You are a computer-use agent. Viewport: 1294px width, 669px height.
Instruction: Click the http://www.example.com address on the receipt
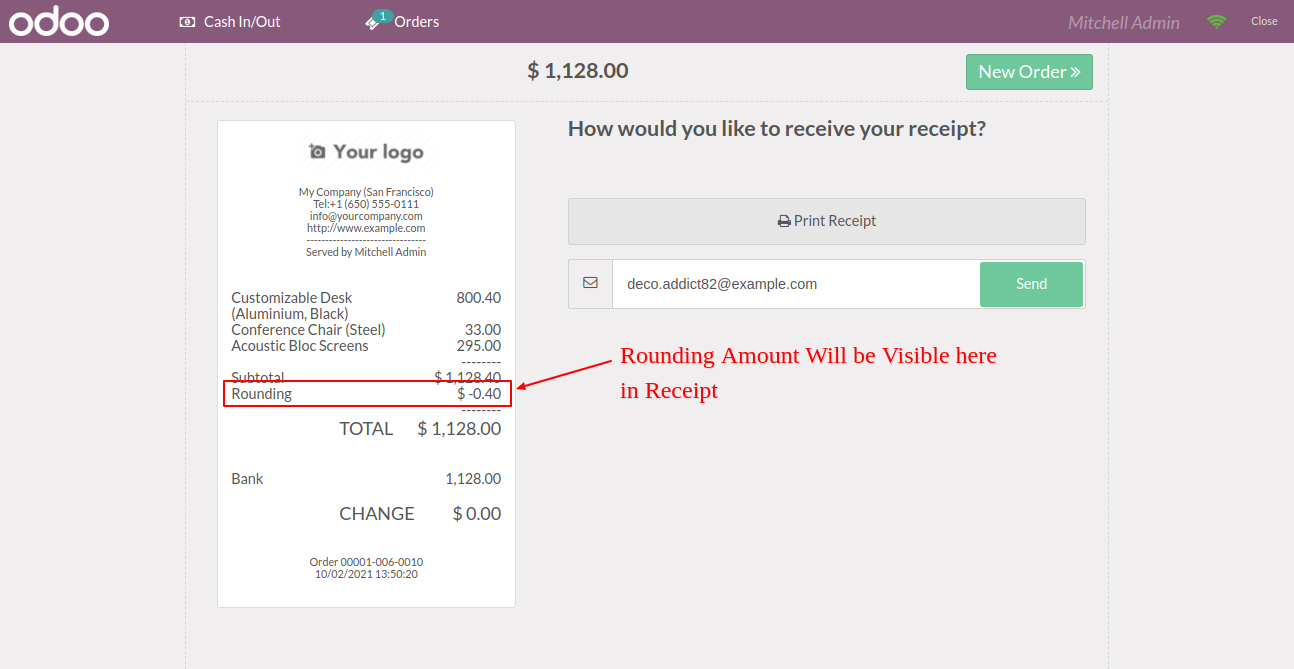366,228
